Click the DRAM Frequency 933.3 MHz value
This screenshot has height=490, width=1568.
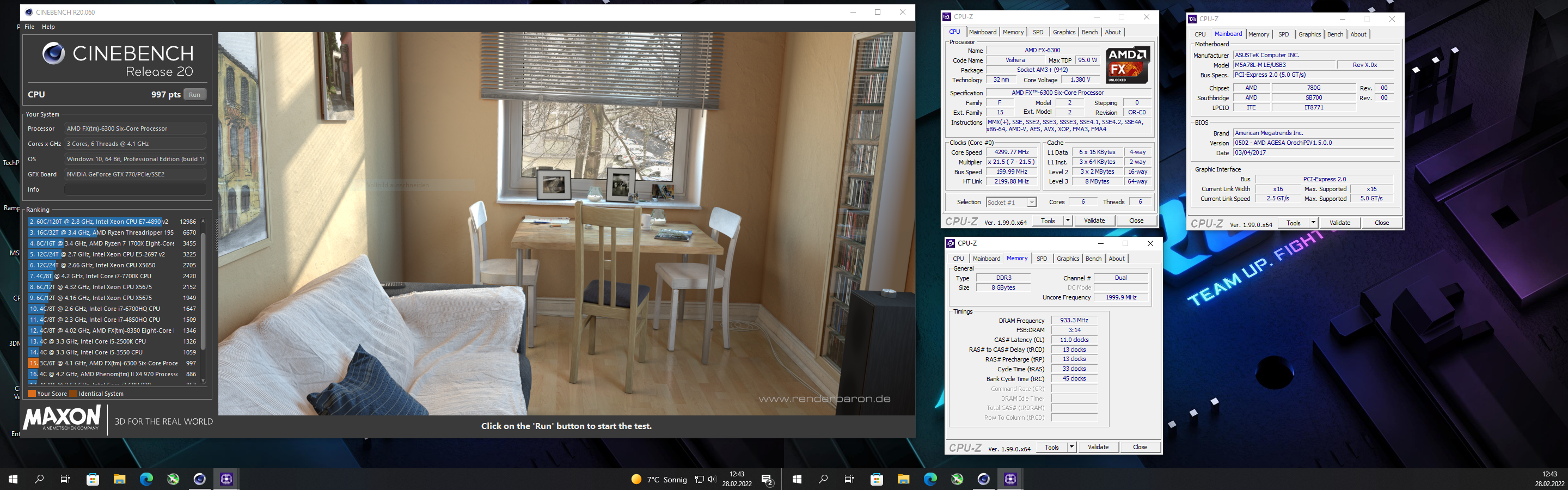1074,320
